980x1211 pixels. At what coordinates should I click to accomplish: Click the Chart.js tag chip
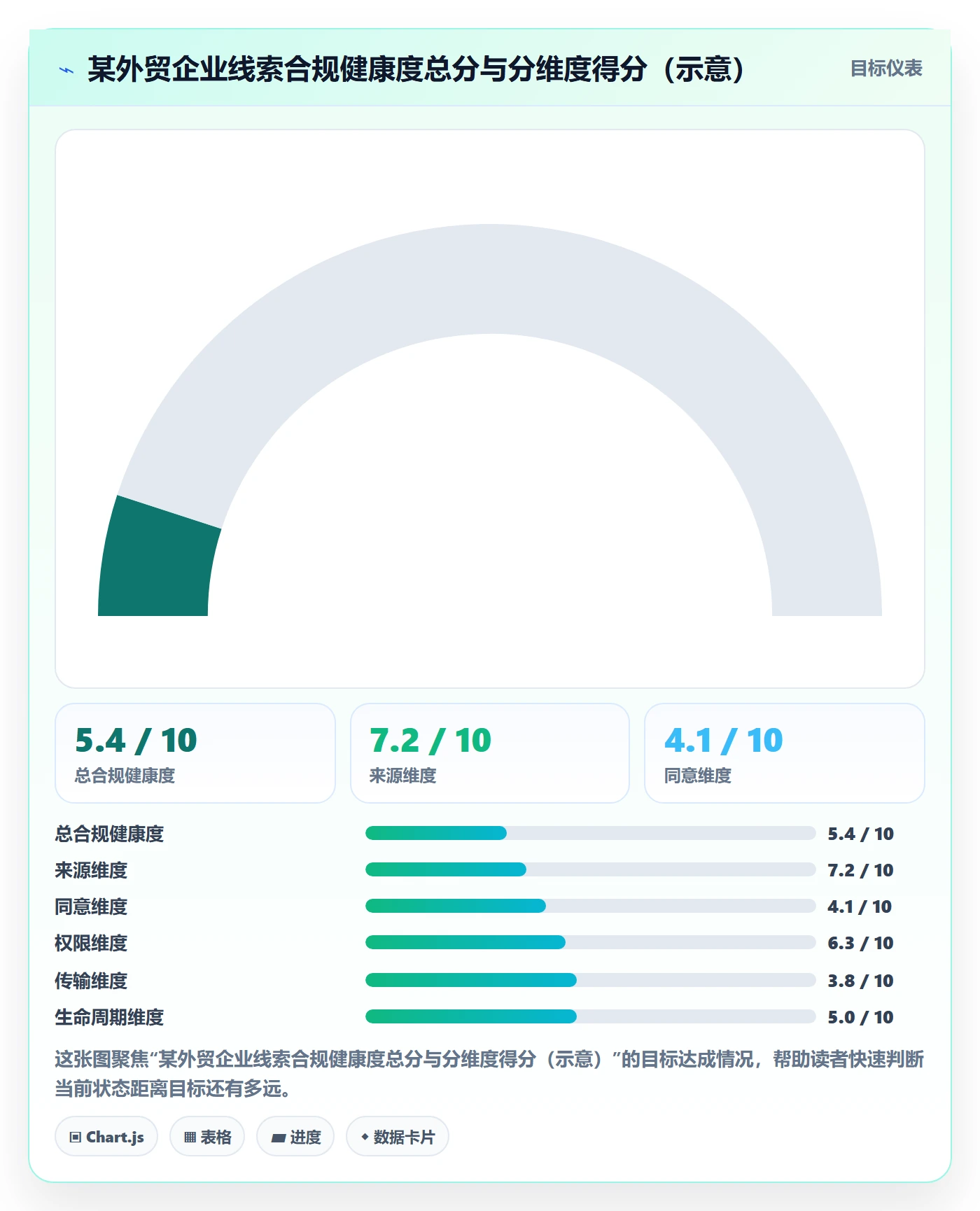click(106, 1136)
